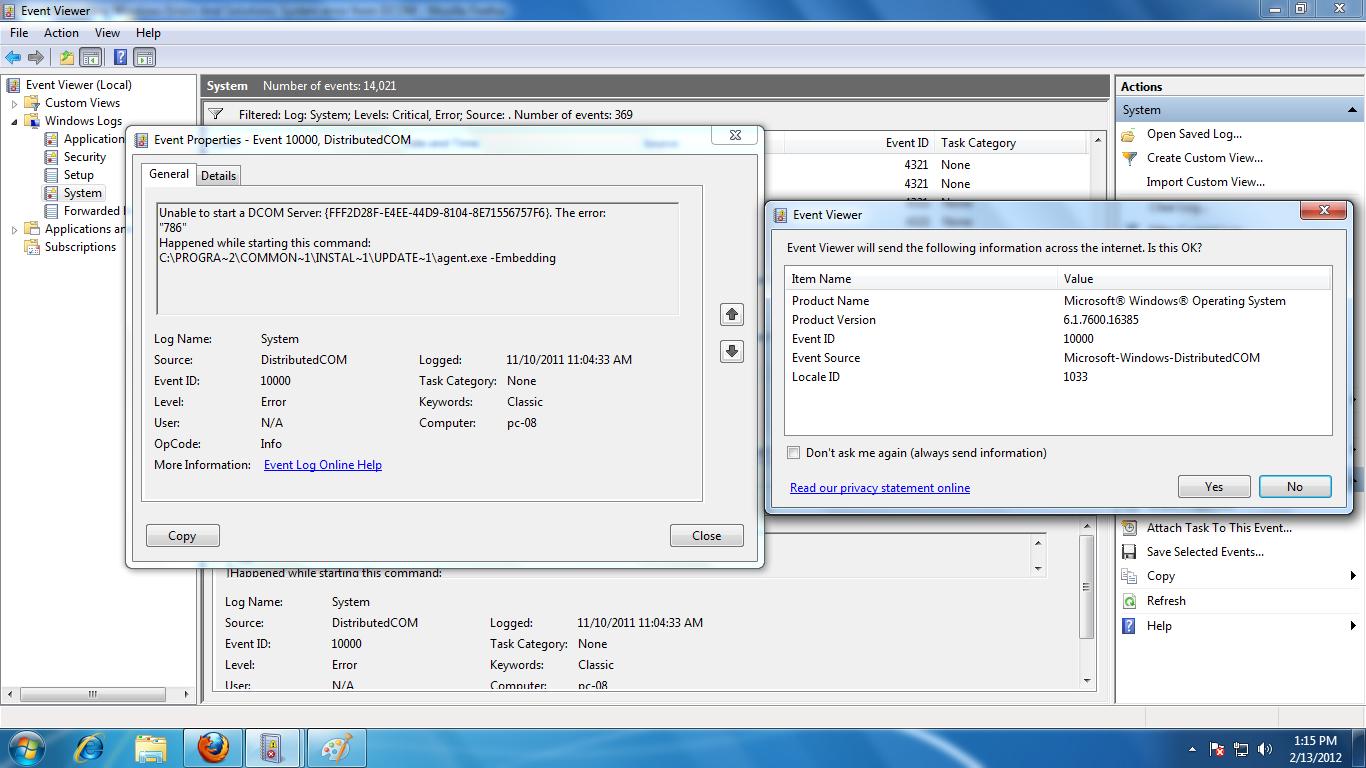Toggle the Show/Hide Action Pane toolbar icon

click(144, 58)
